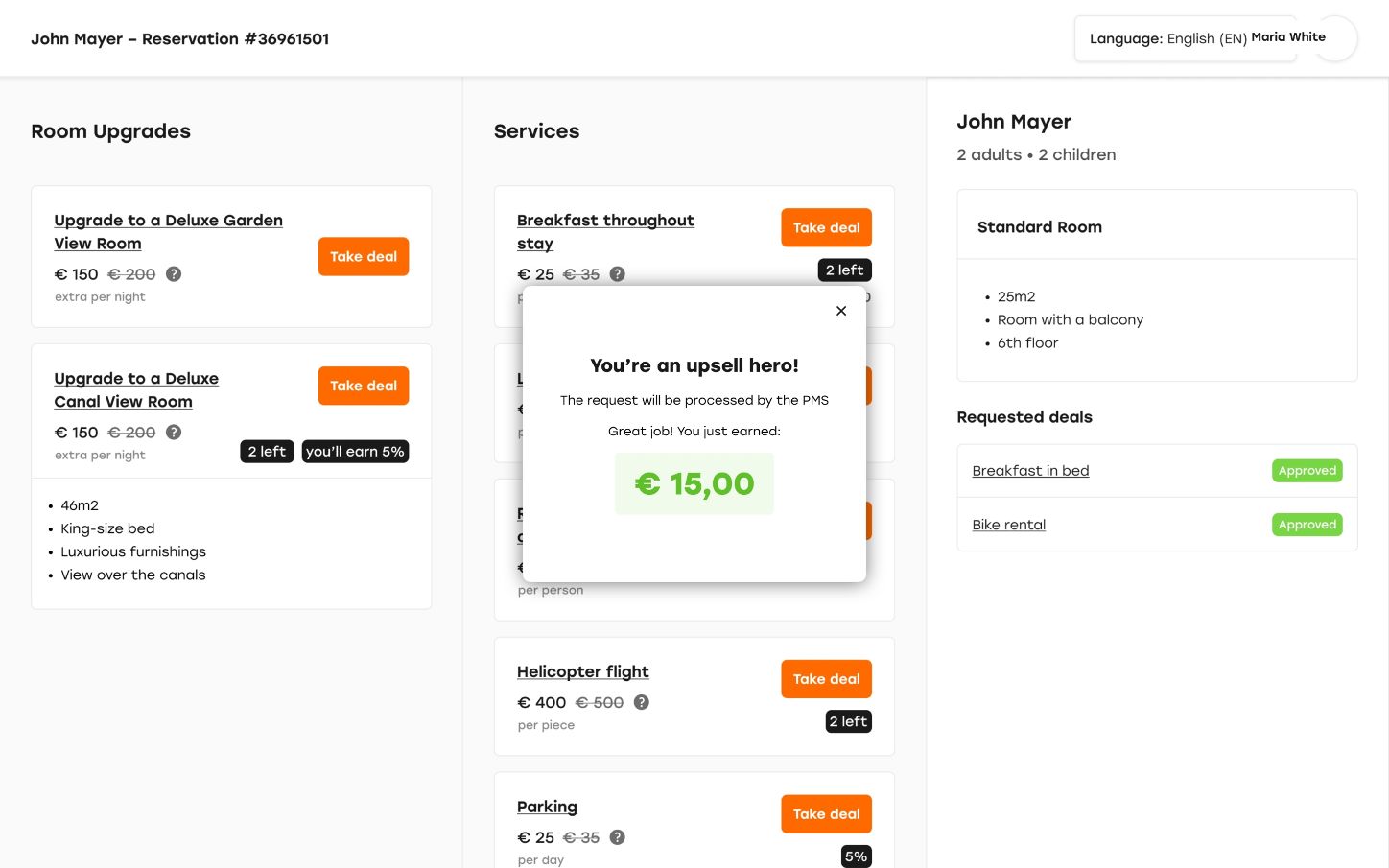
Task: Click help icon next to Parking price
Action: (x=618, y=837)
